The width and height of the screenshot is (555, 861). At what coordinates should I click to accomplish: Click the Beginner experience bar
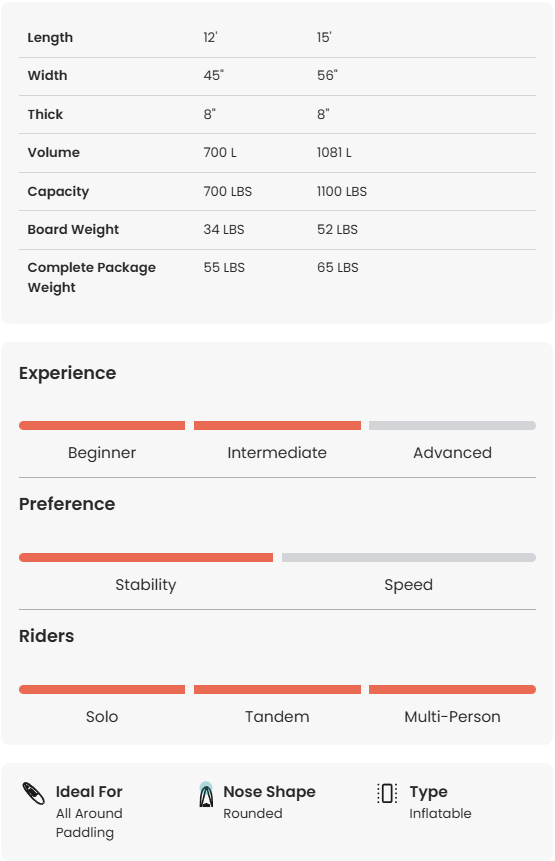102,426
